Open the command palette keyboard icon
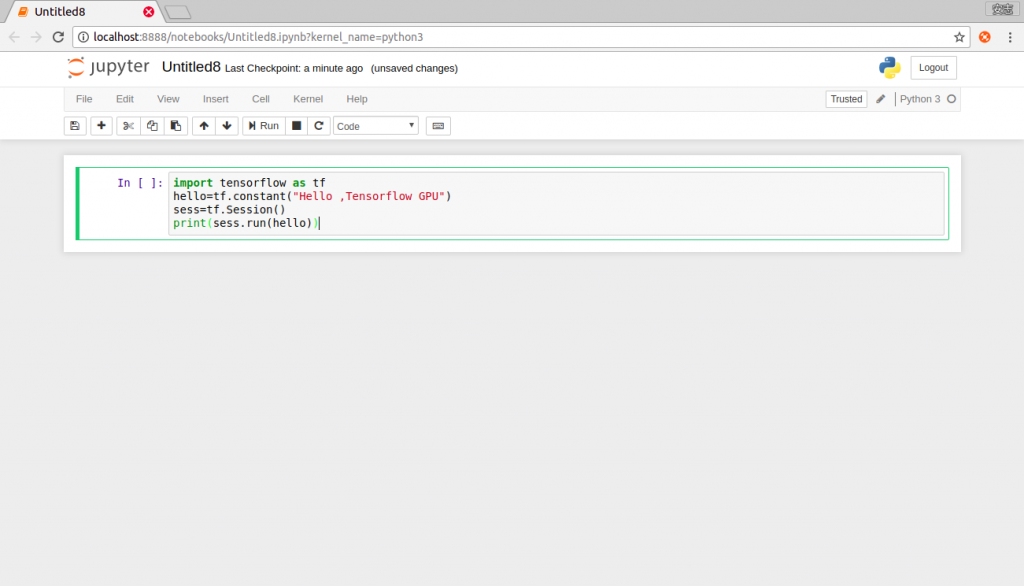The width and height of the screenshot is (1024, 586). click(438, 126)
